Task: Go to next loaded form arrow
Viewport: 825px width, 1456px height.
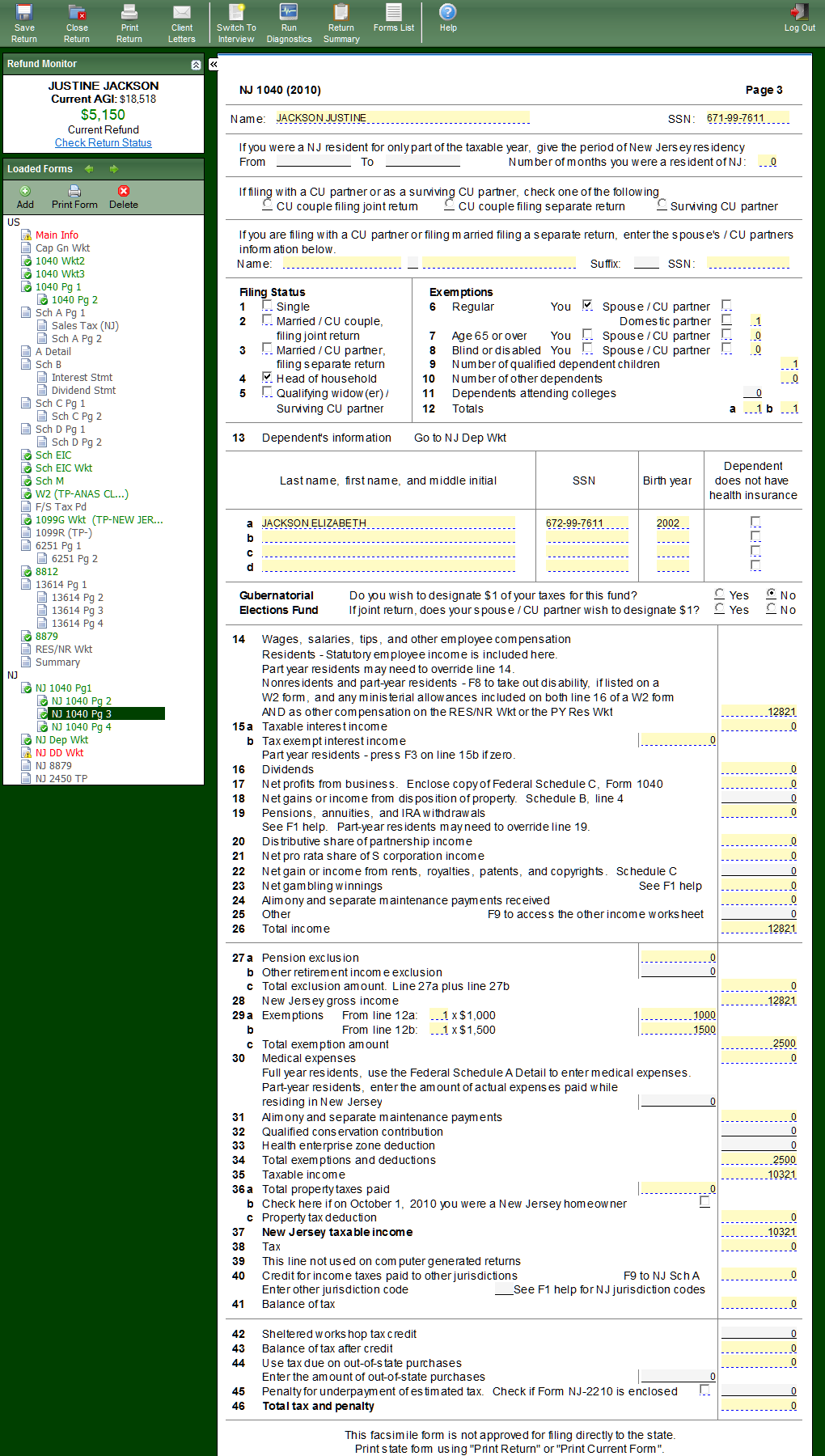Action: [114, 169]
